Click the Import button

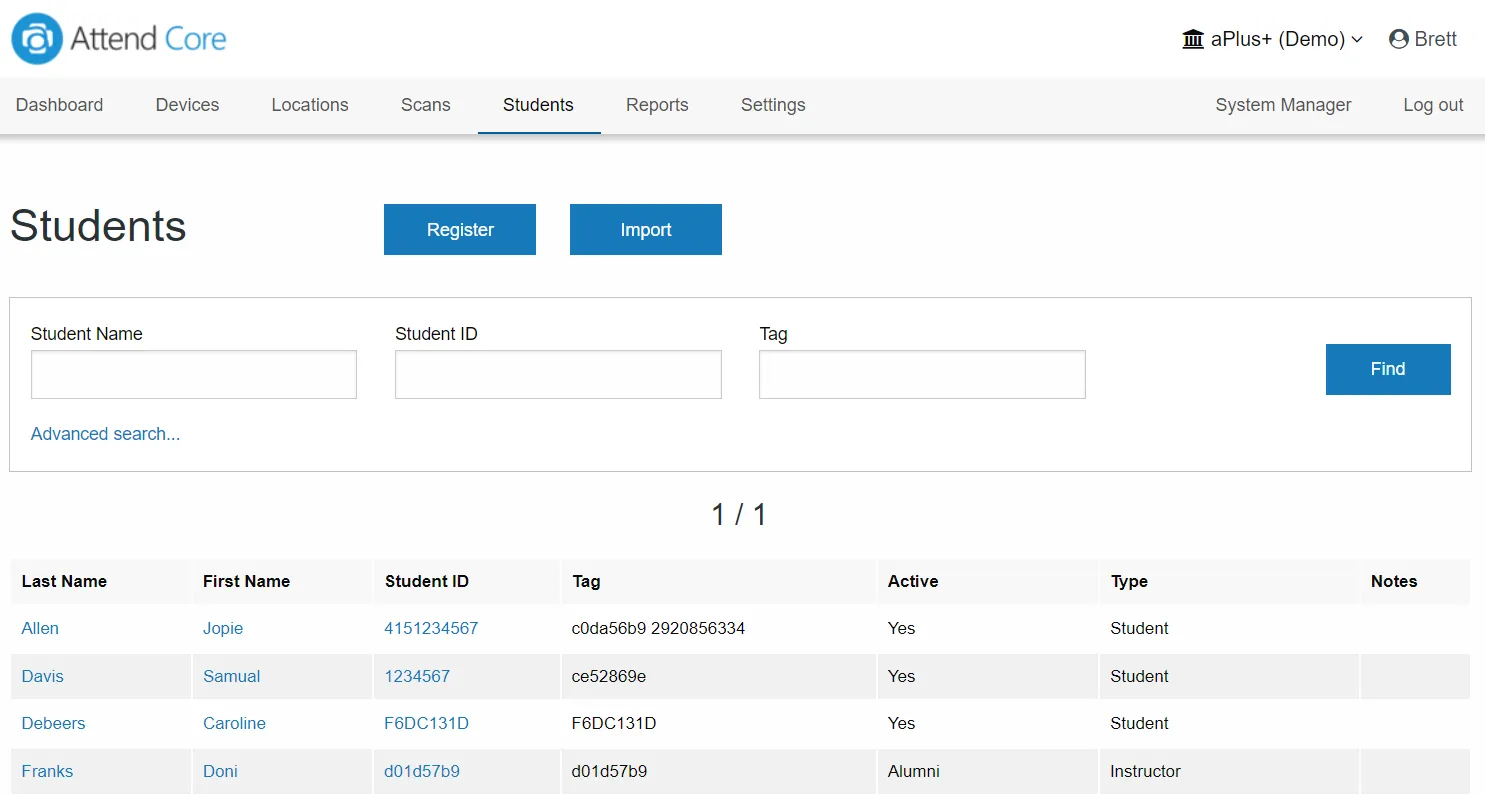[x=646, y=230]
